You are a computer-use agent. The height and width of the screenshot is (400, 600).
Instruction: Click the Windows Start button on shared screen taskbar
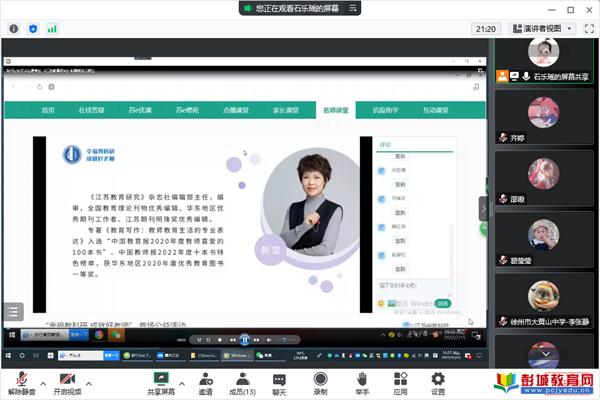tap(12, 335)
